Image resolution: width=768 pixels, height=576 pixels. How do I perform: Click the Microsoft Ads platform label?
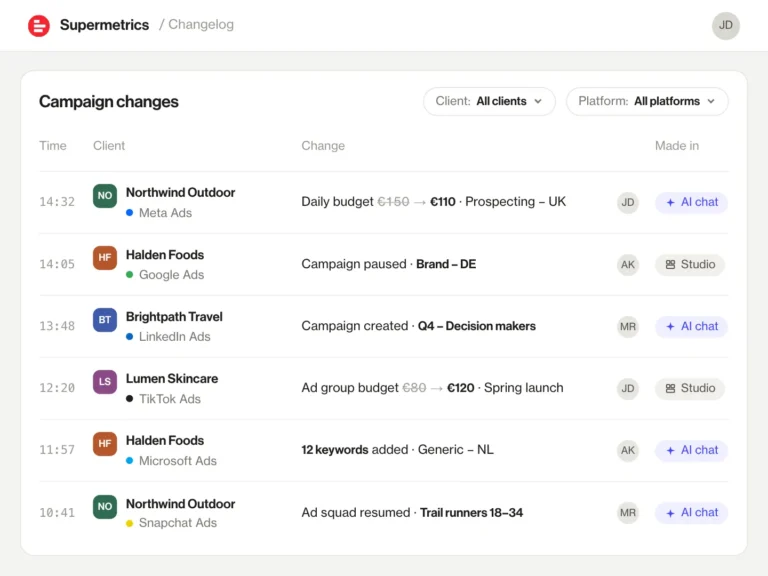[x=177, y=460]
